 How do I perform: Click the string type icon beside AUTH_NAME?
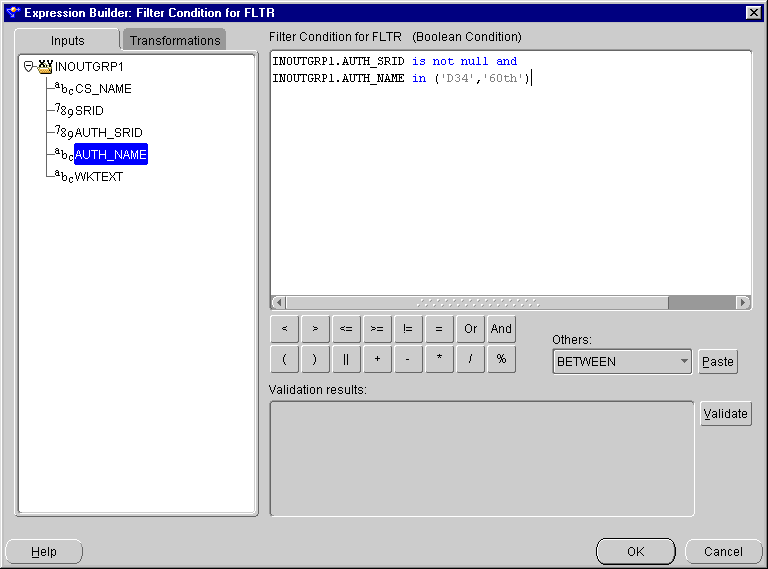[64, 154]
